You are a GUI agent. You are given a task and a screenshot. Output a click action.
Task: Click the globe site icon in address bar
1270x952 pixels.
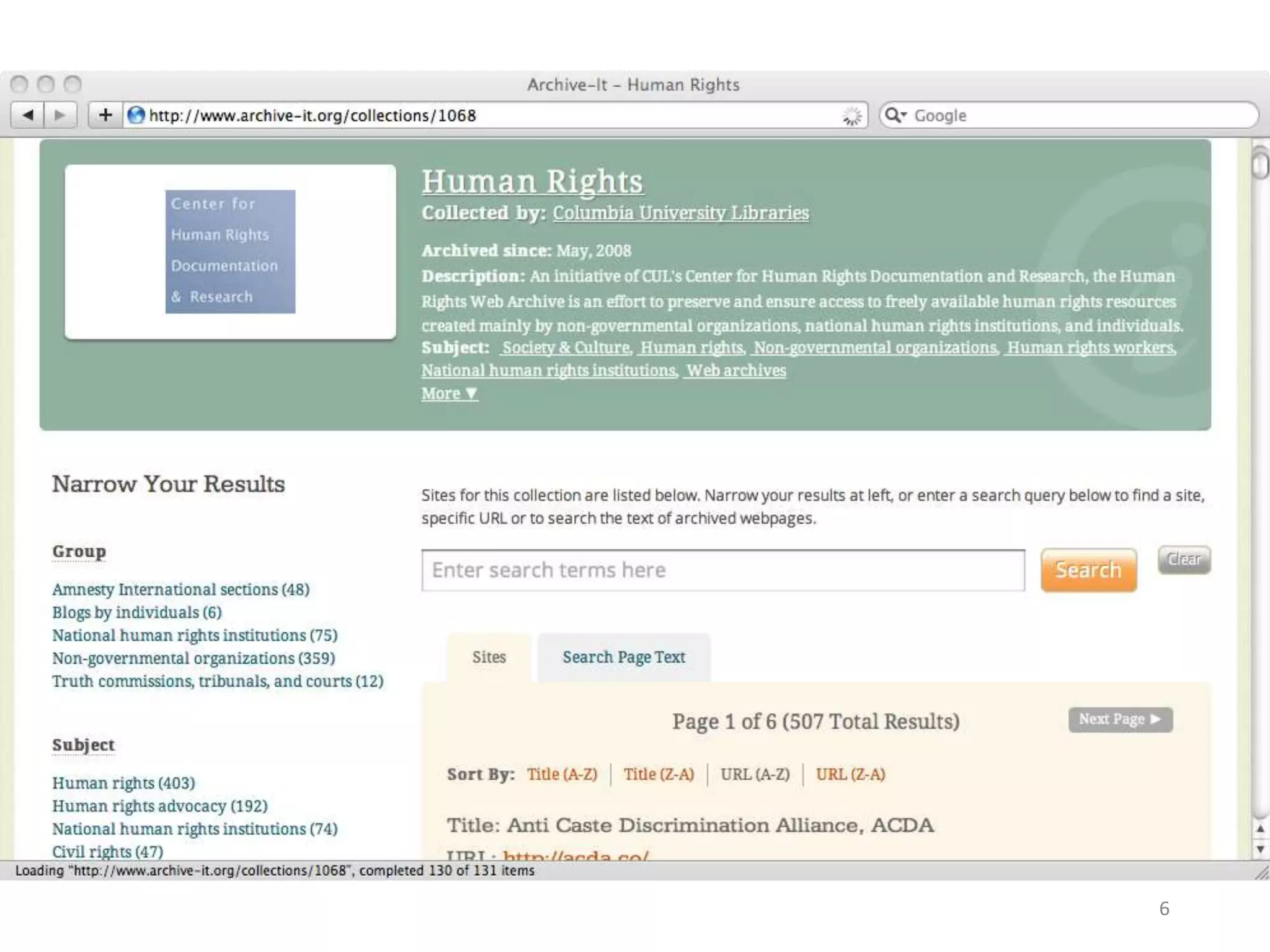pyautogui.click(x=136, y=115)
